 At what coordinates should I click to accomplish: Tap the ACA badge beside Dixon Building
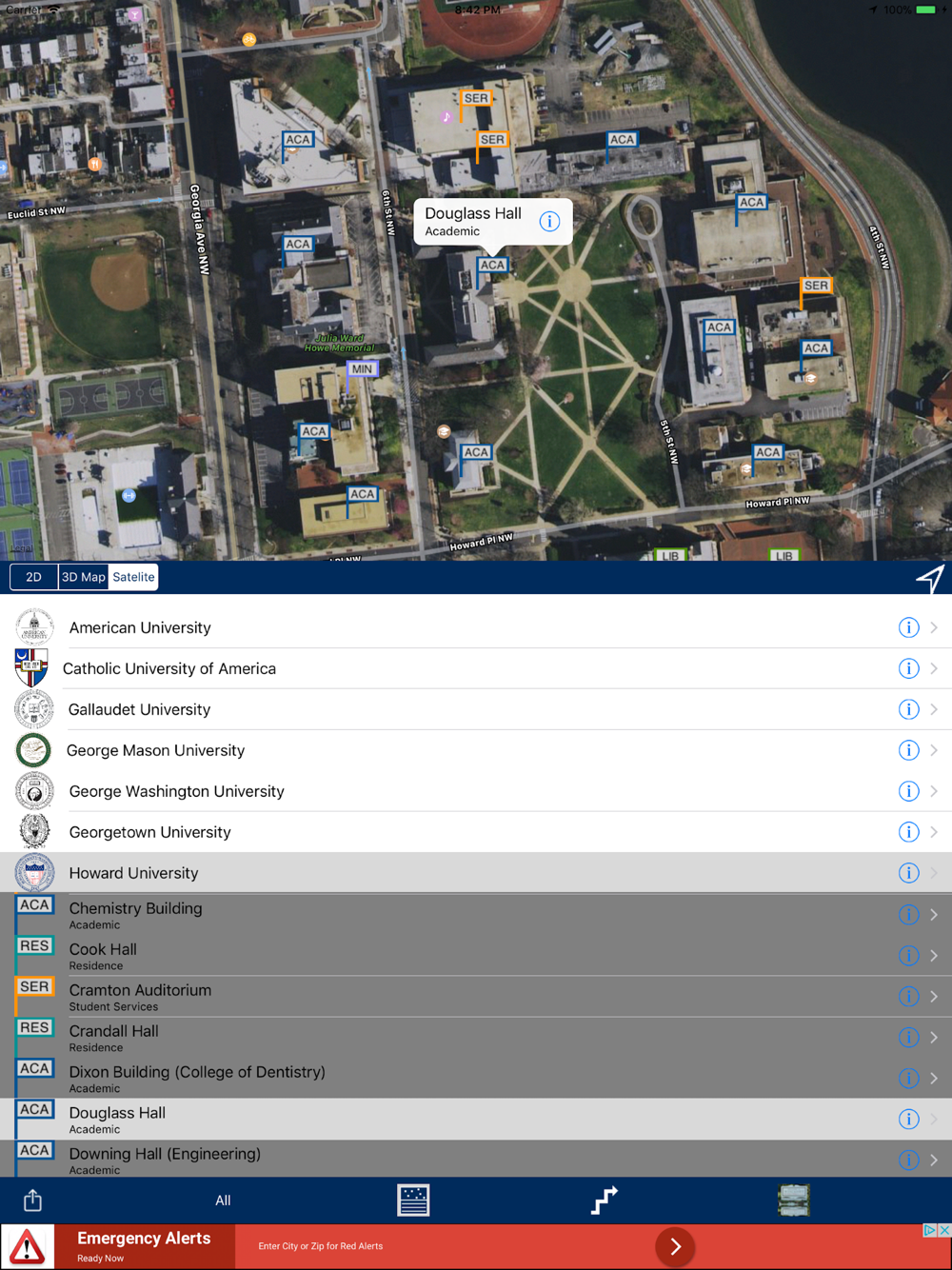tap(34, 1069)
